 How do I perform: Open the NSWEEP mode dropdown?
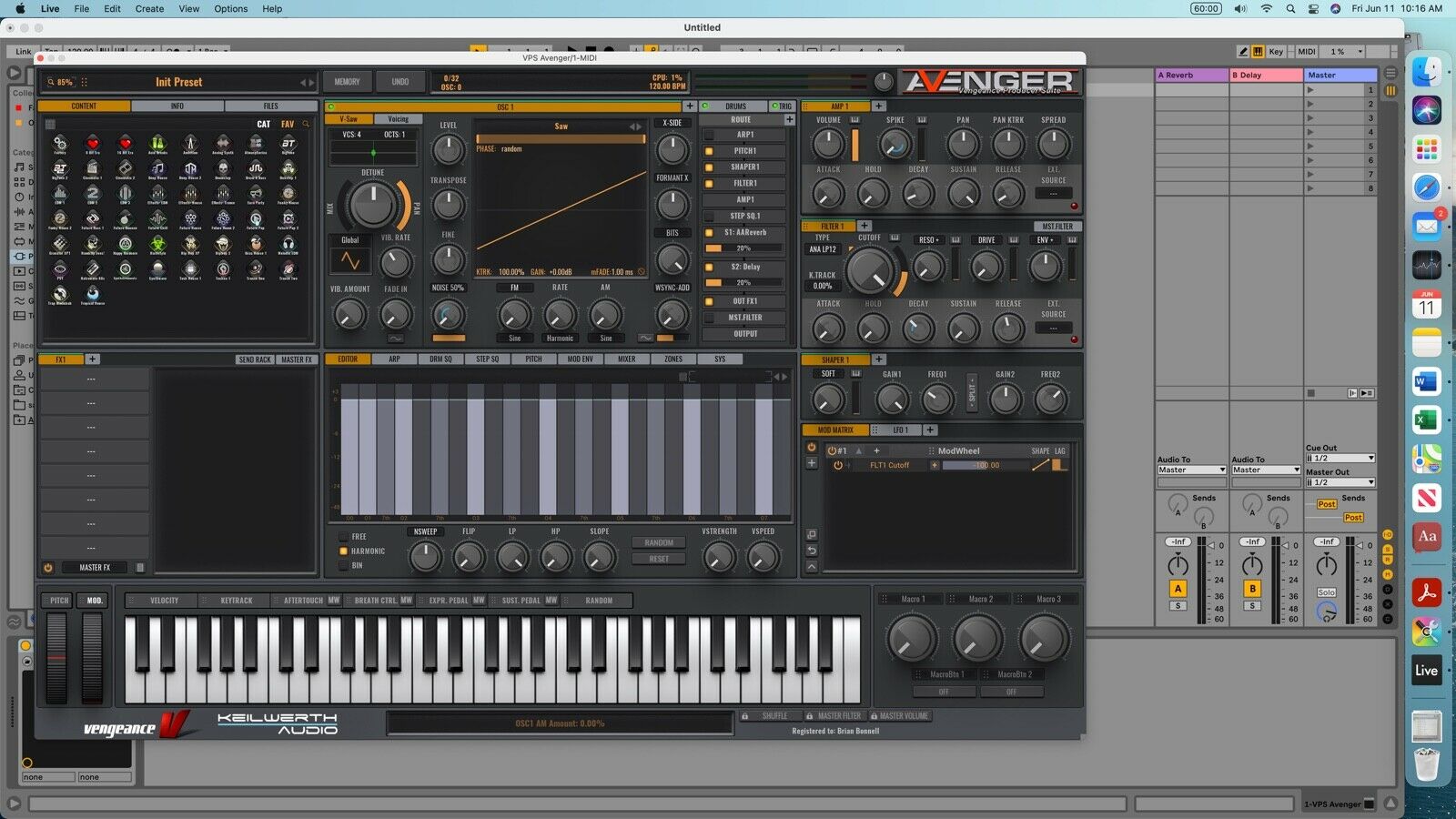click(425, 531)
